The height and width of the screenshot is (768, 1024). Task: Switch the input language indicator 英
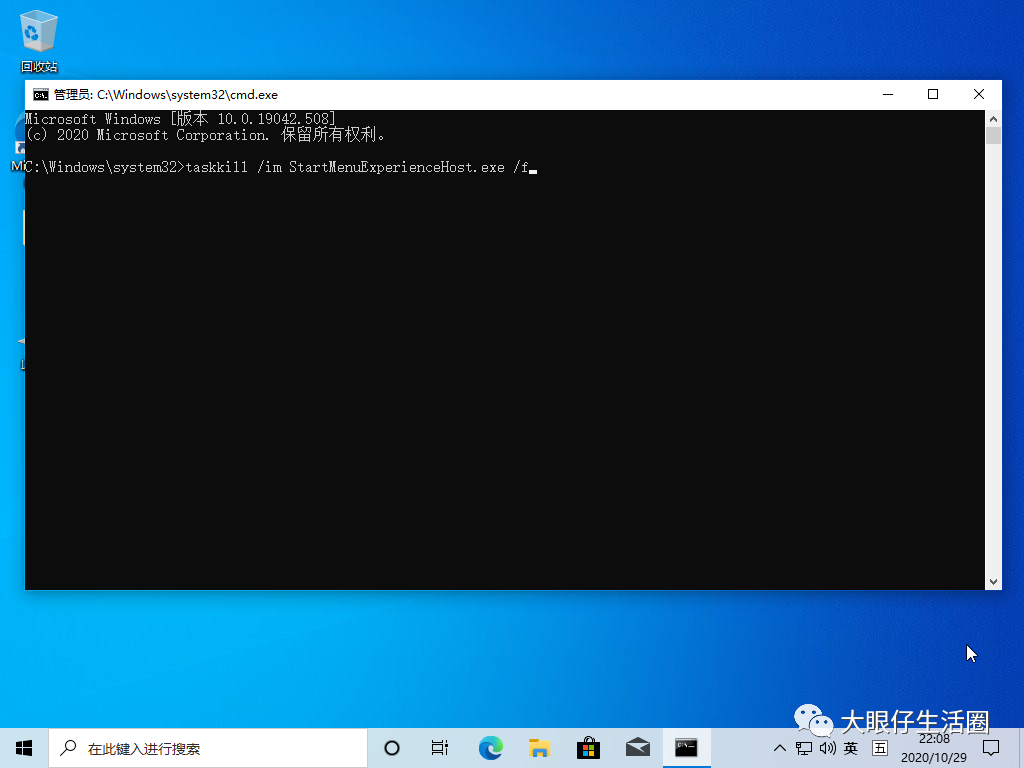coord(850,748)
